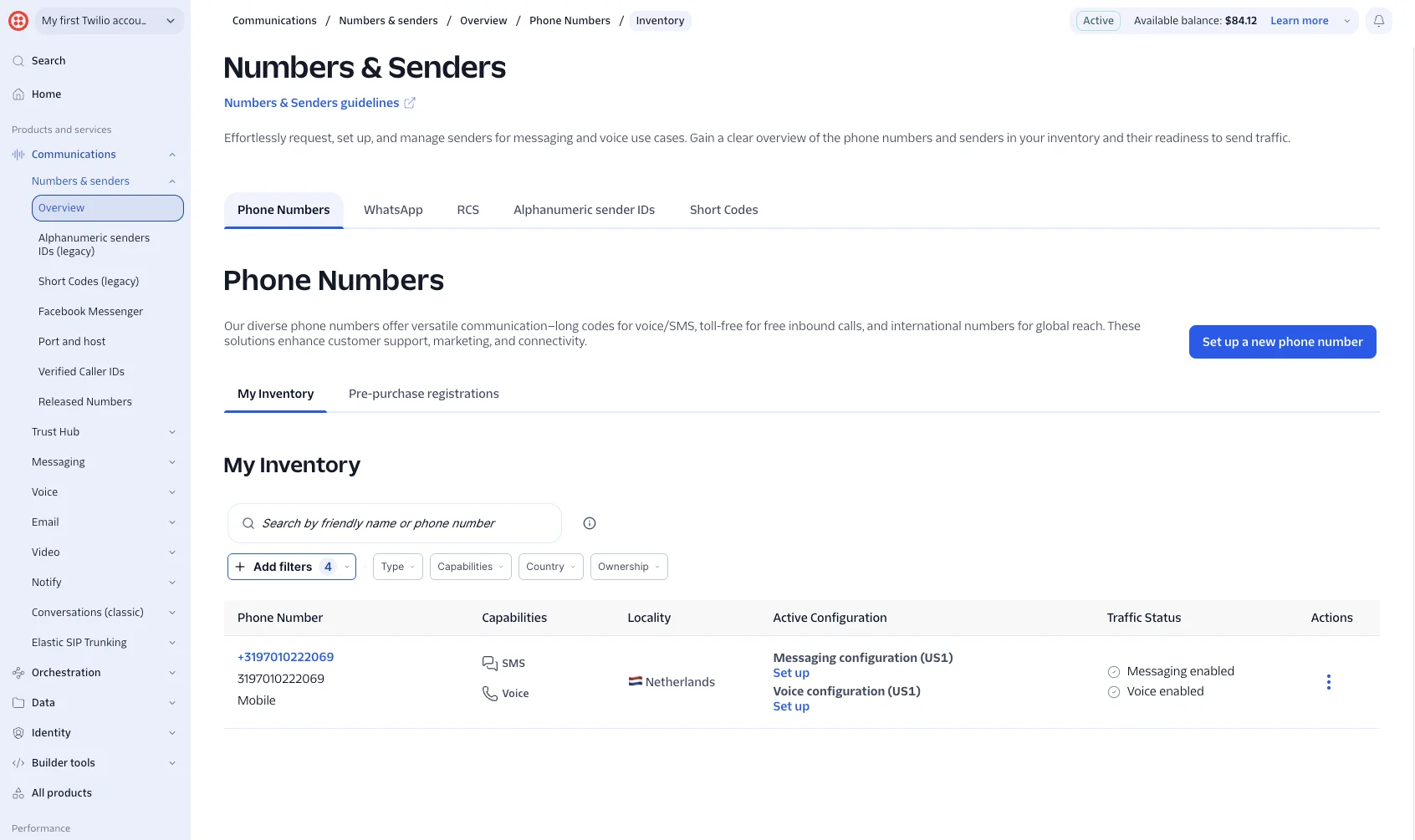Open the notifications bell
Image resolution: width=1415 pixels, height=840 pixels.
pos(1379,21)
